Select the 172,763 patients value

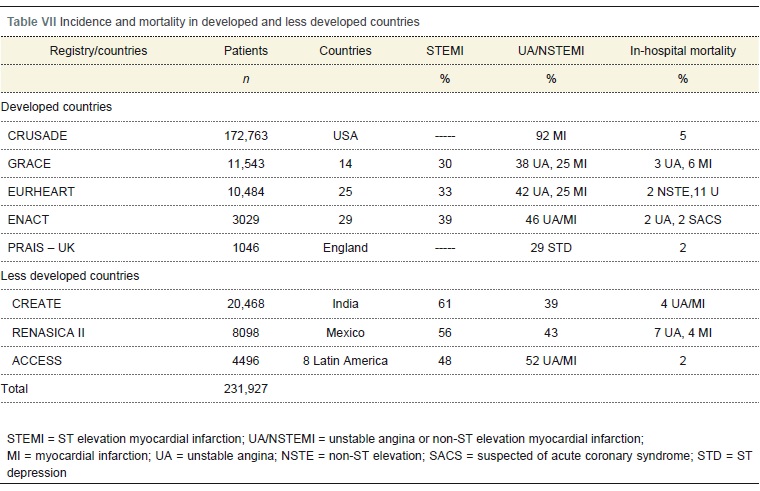click(246, 134)
